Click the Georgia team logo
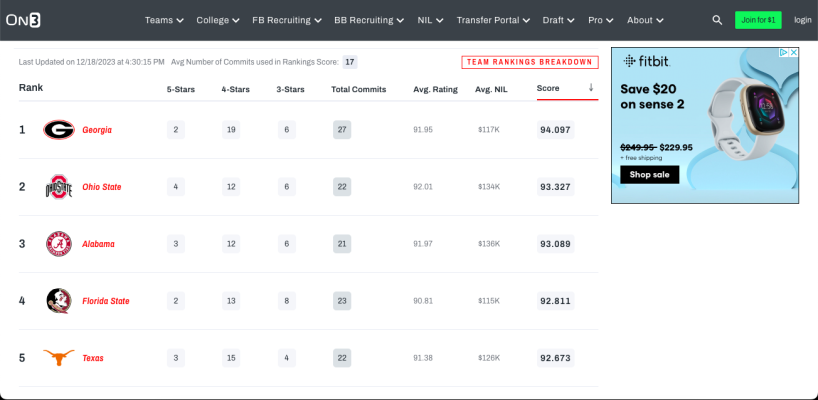 pyautogui.click(x=59, y=130)
